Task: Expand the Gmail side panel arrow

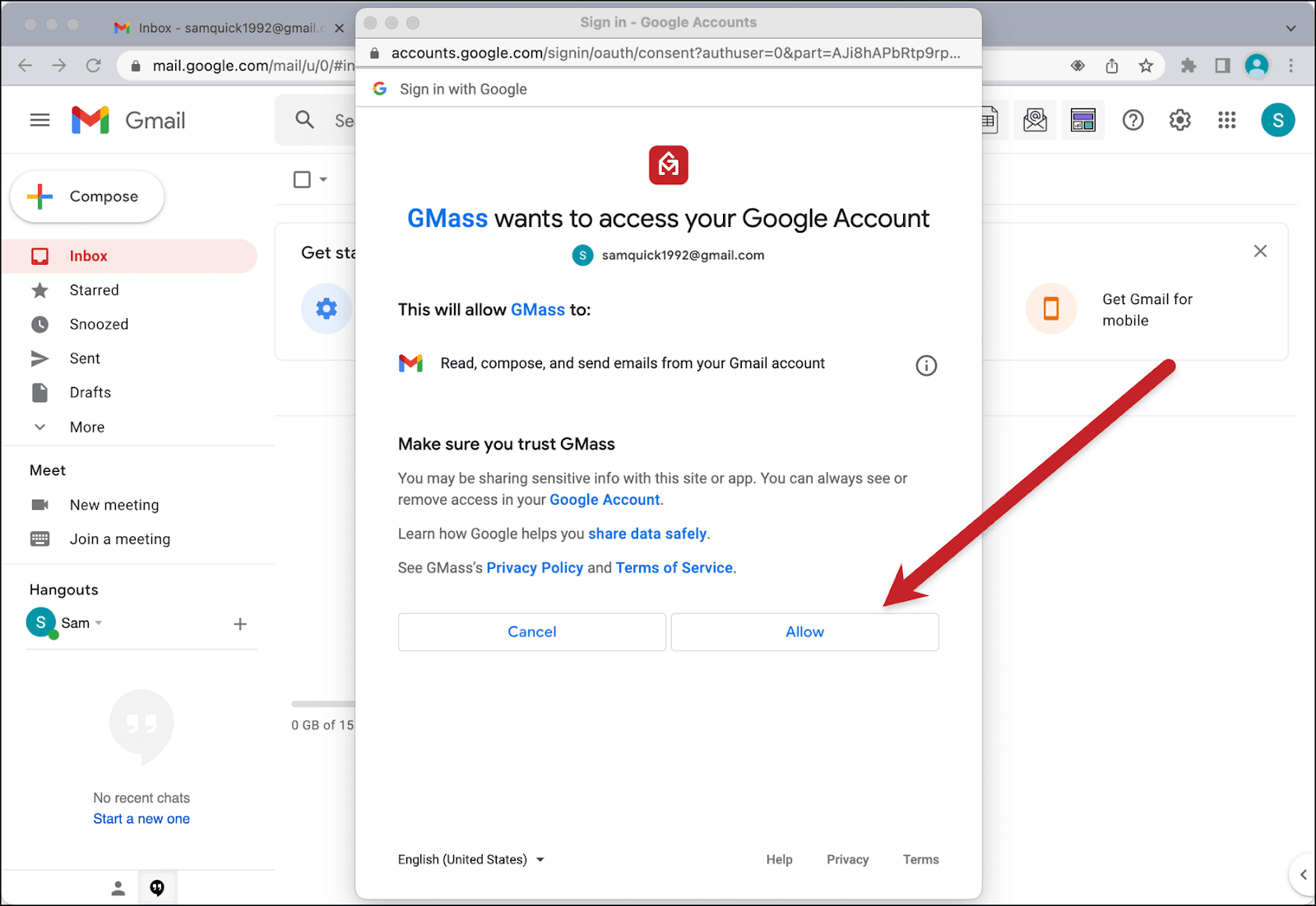Action: click(1303, 875)
